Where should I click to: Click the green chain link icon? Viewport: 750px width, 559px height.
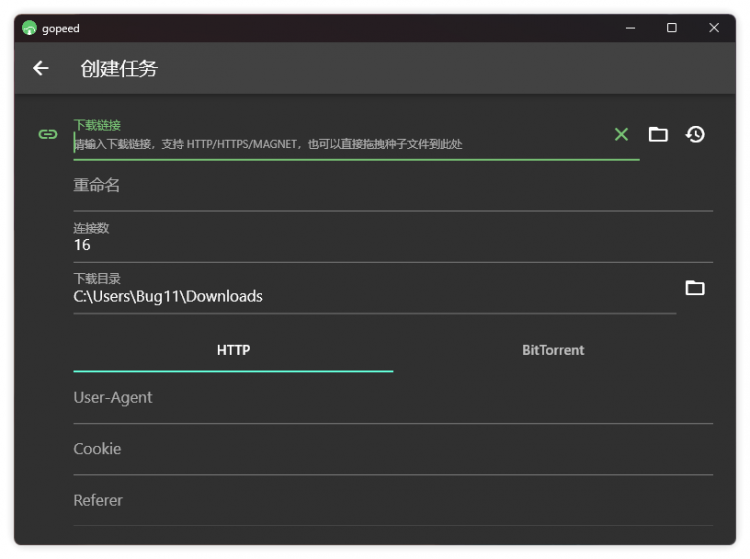(47, 134)
